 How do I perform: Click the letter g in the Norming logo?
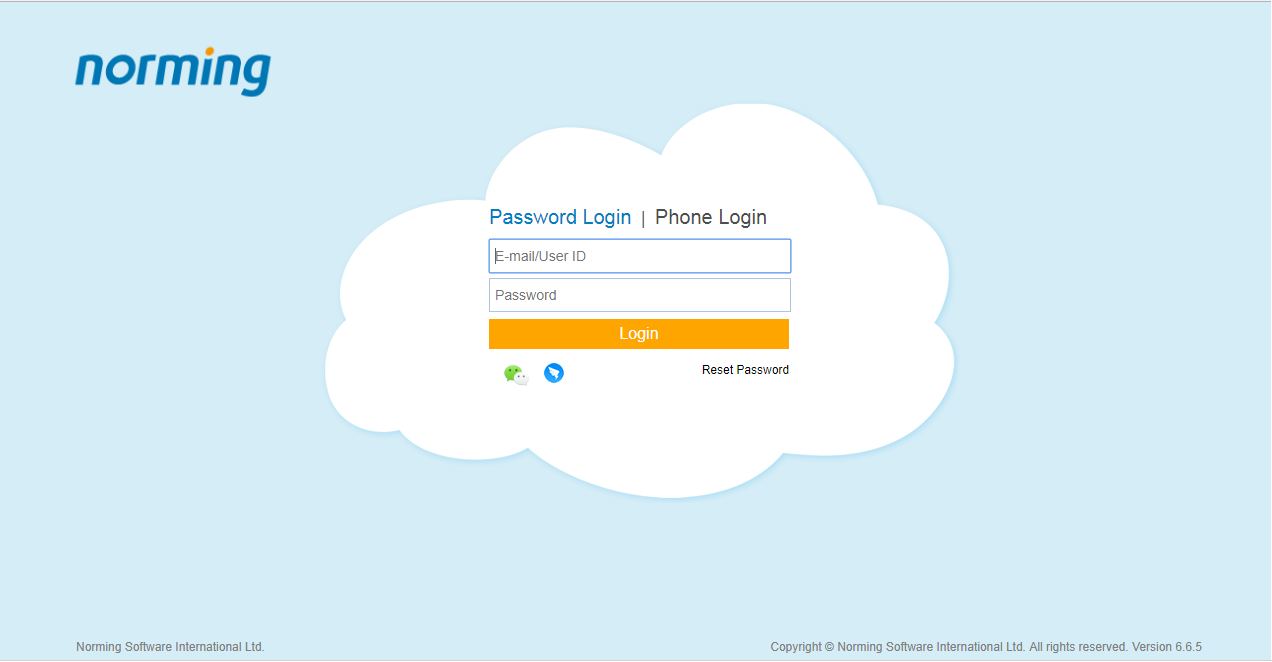[256, 75]
